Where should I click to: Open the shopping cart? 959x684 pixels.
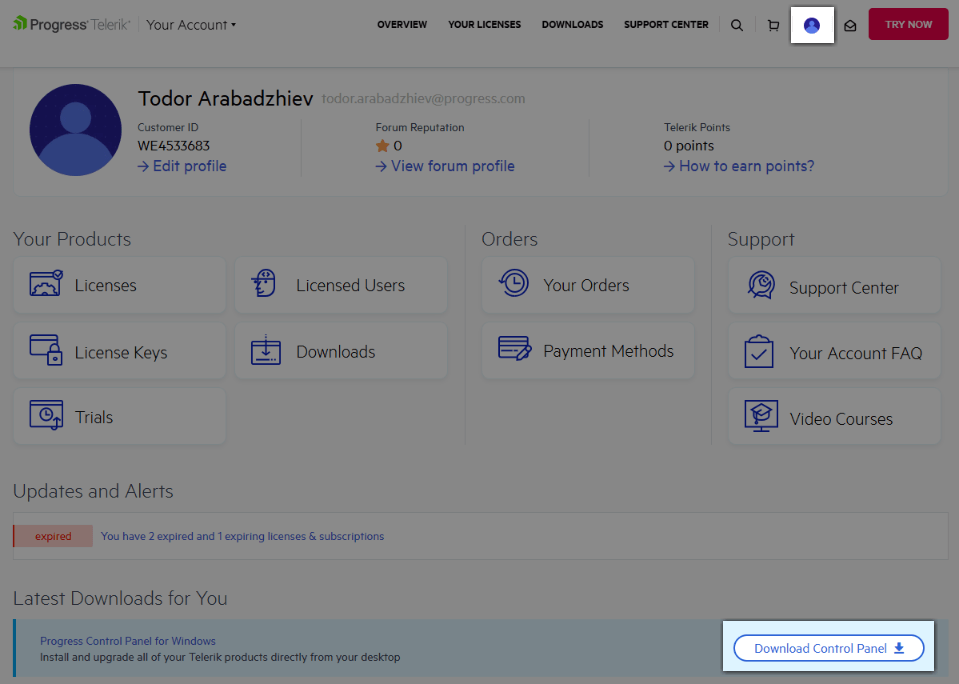(773, 24)
